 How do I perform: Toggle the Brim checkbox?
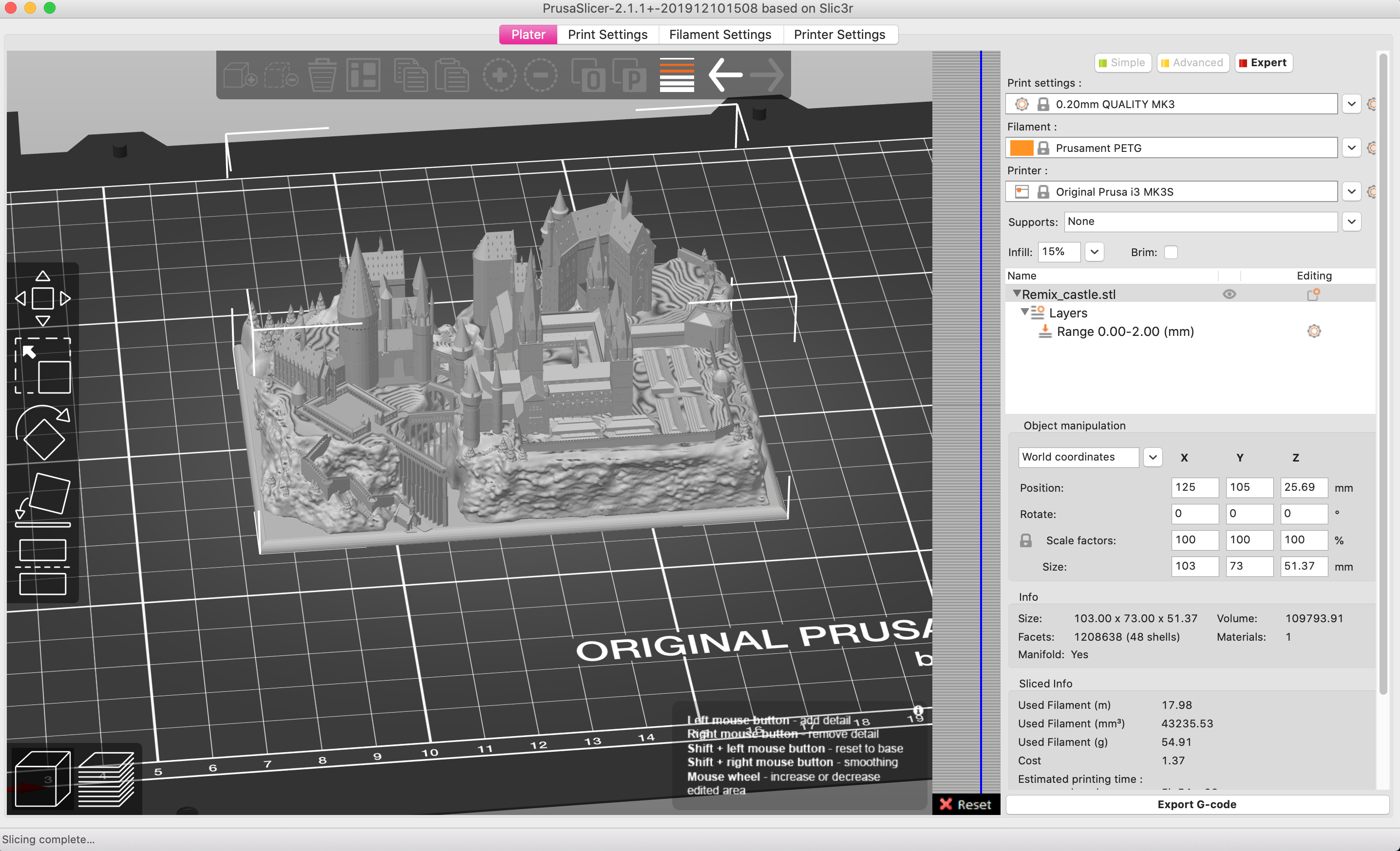click(1171, 252)
